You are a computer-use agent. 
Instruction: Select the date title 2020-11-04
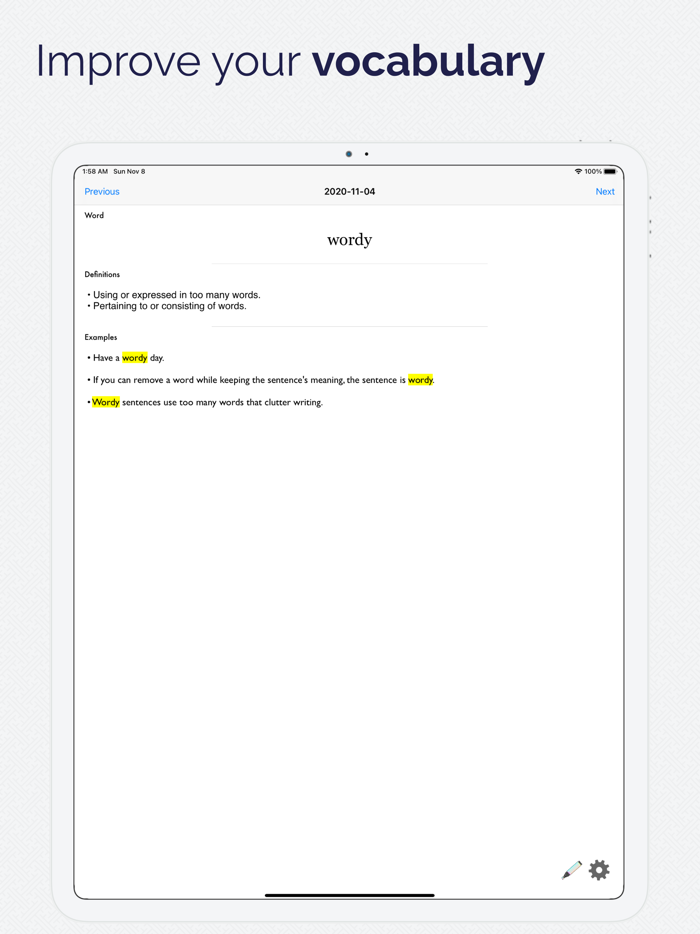coord(350,192)
